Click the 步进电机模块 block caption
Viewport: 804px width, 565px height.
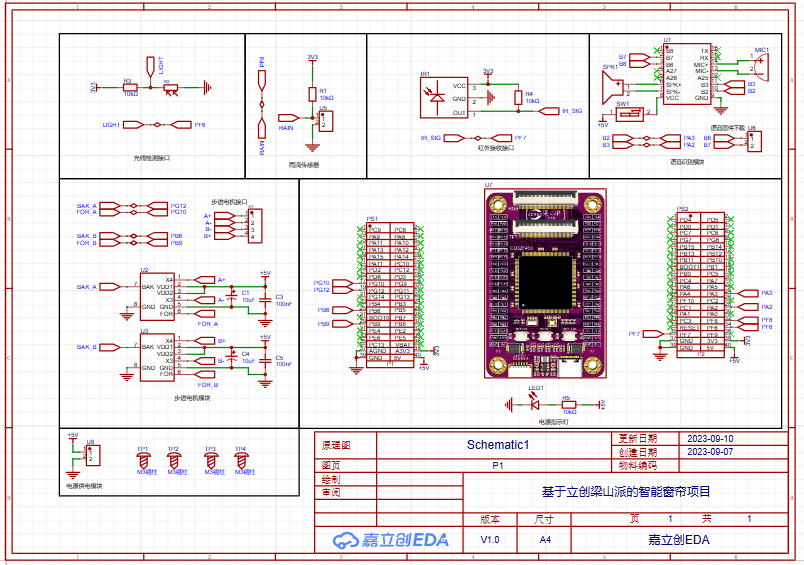point(192,398)
